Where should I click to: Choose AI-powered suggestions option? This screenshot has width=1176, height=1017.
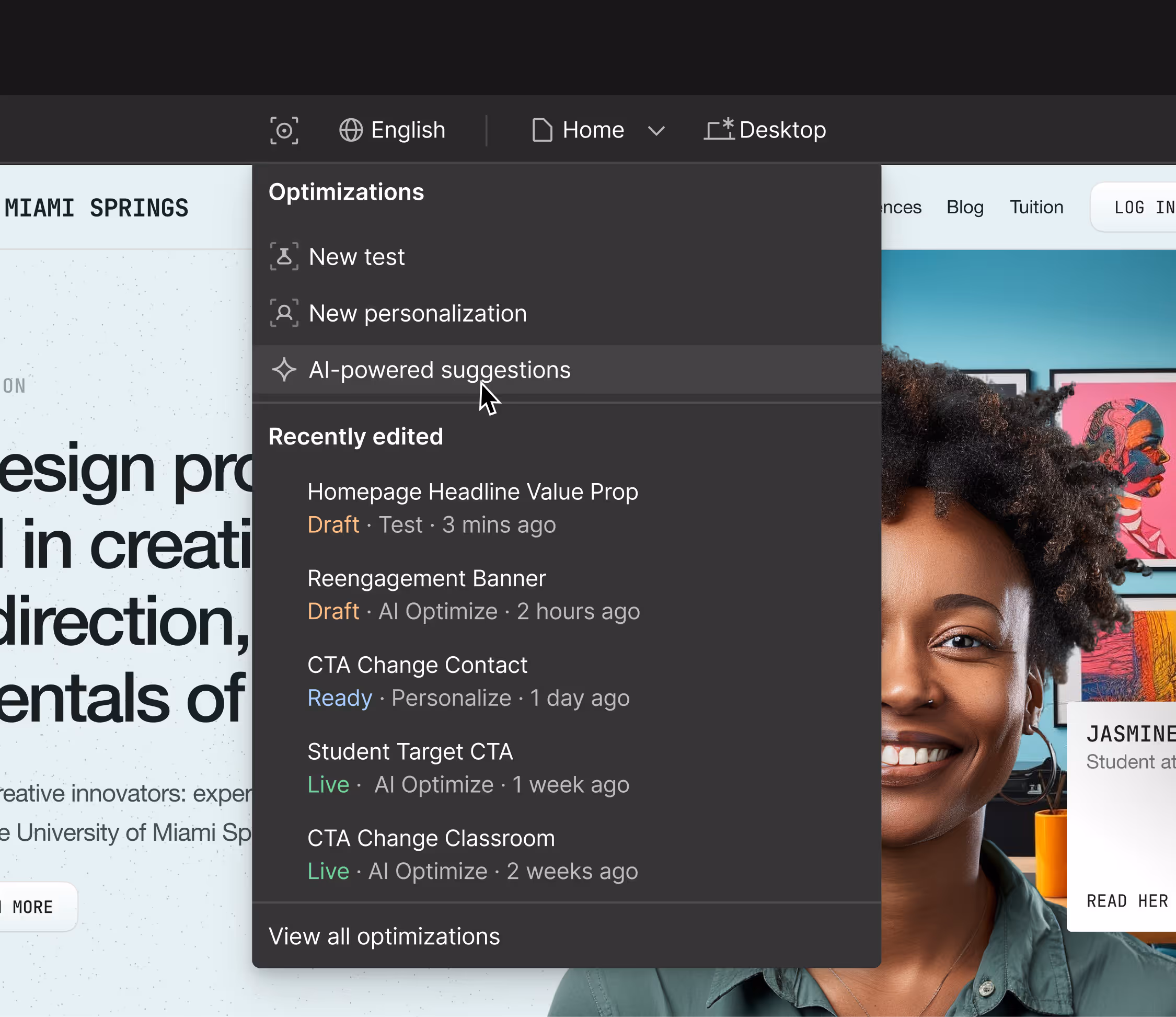click(439, 370)
